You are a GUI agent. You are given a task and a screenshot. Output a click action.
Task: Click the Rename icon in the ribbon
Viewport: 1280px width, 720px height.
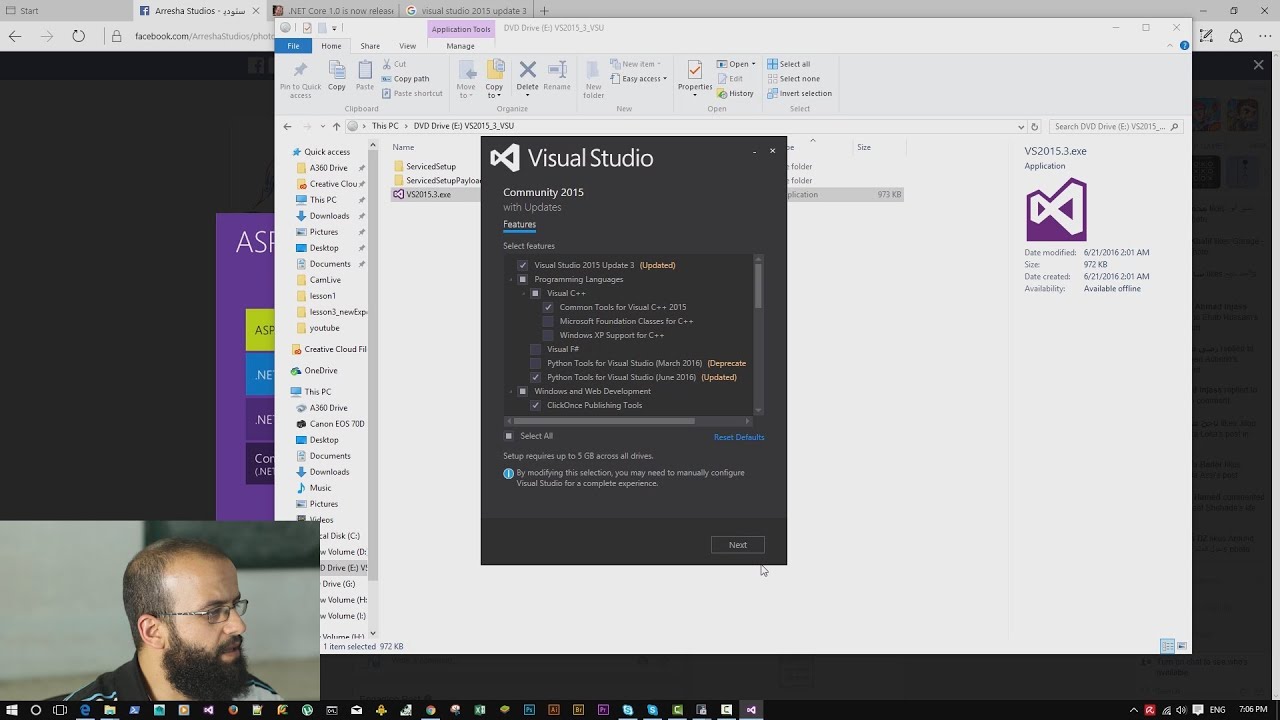(557, 70)
